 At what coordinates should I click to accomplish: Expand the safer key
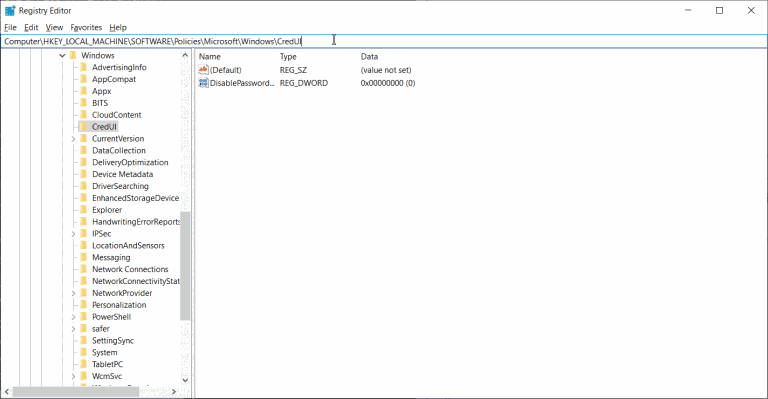pyautogui.click(x=73, y=329)
